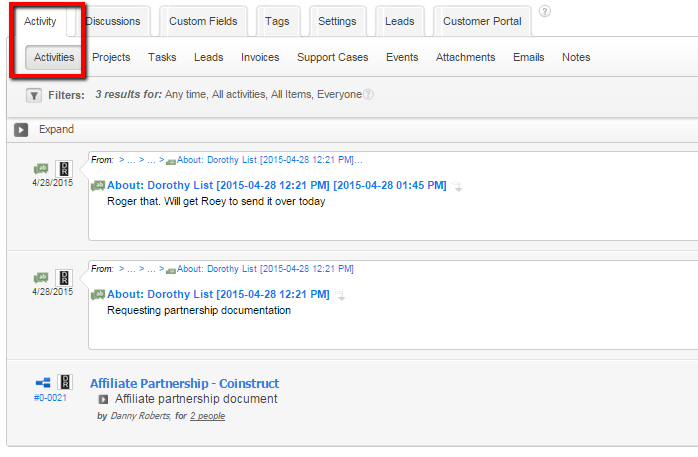The image size is (698, 457).
Task: Select the Support Cases sub-tab
Action: pos(332,58)
